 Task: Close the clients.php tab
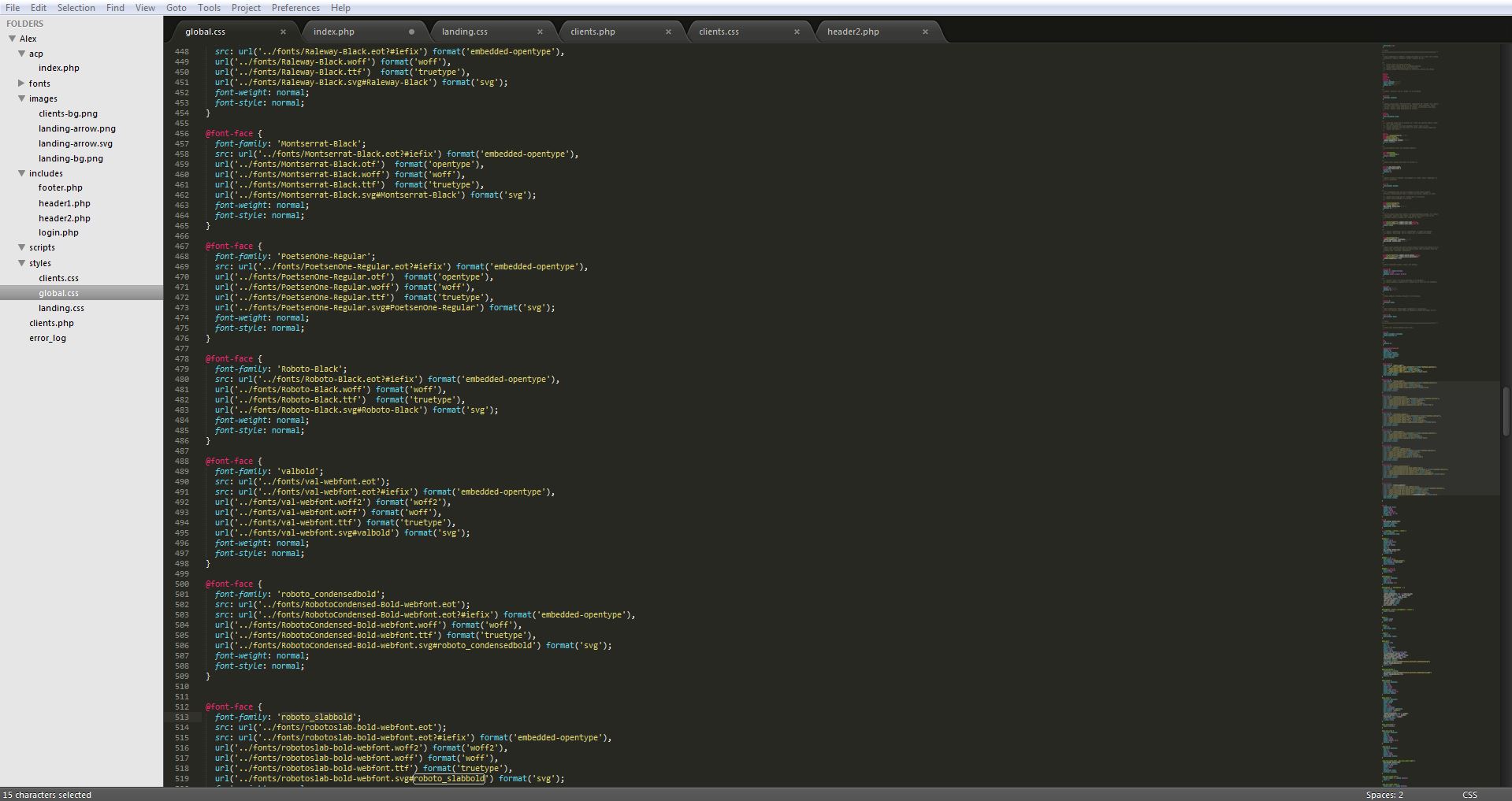coord(668,32)
